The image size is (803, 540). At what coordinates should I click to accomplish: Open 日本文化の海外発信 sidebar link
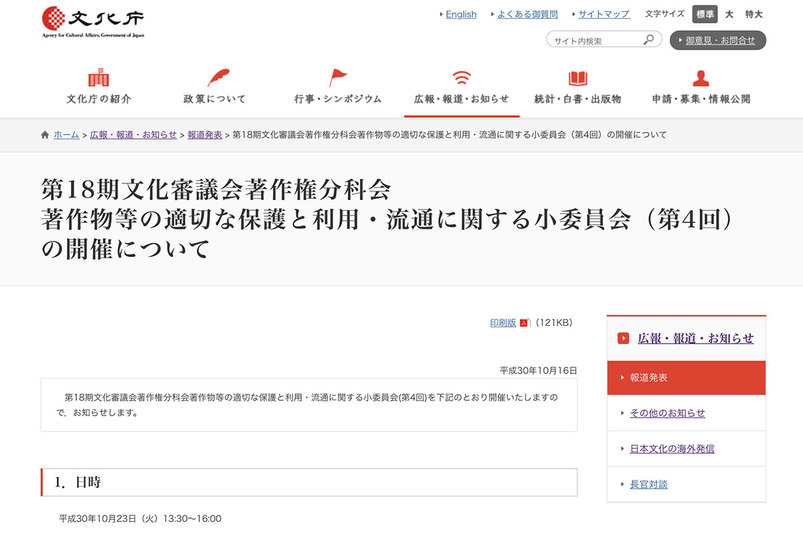(x=672, y=449)
